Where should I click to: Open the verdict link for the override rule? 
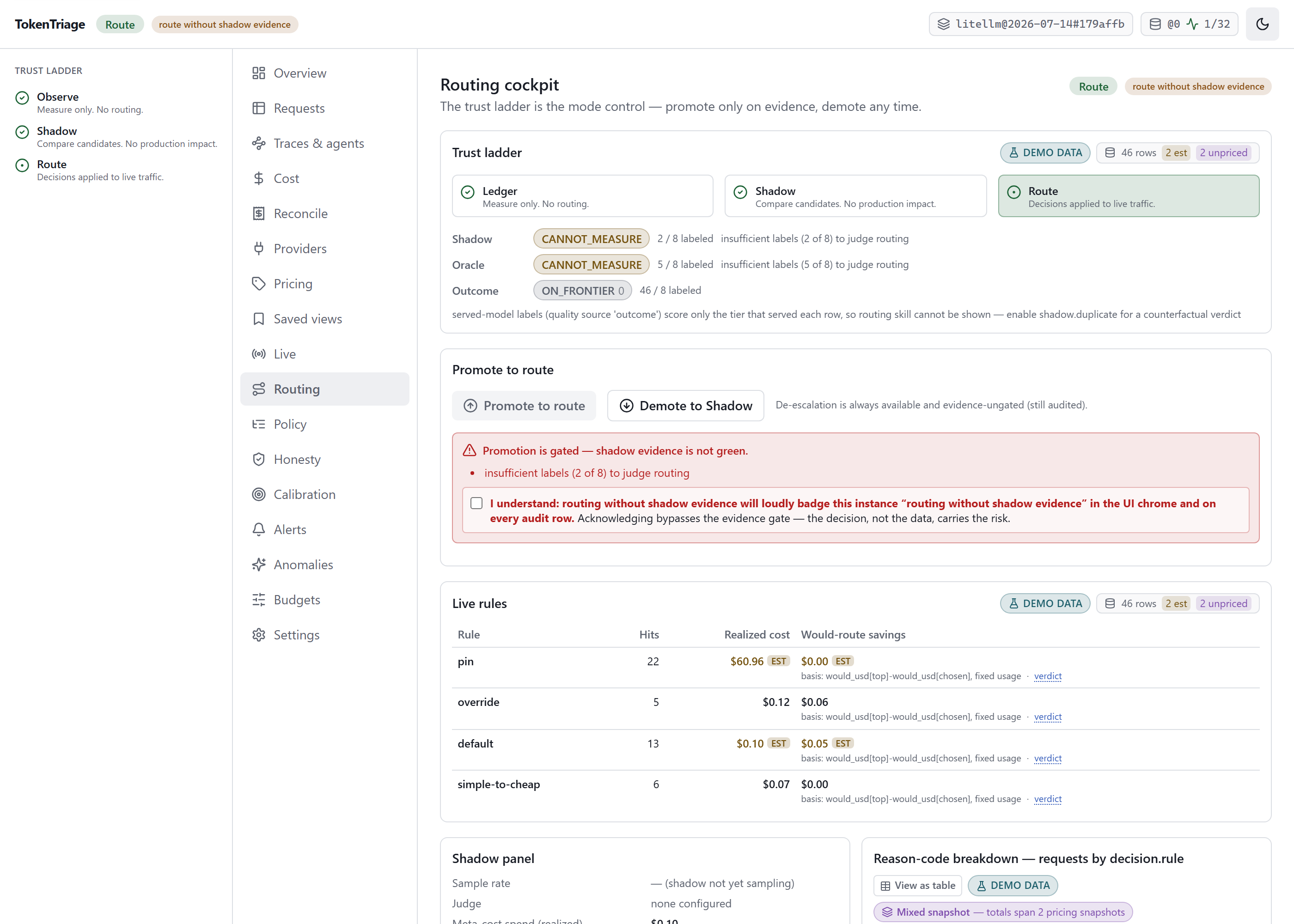point(1047,717)
